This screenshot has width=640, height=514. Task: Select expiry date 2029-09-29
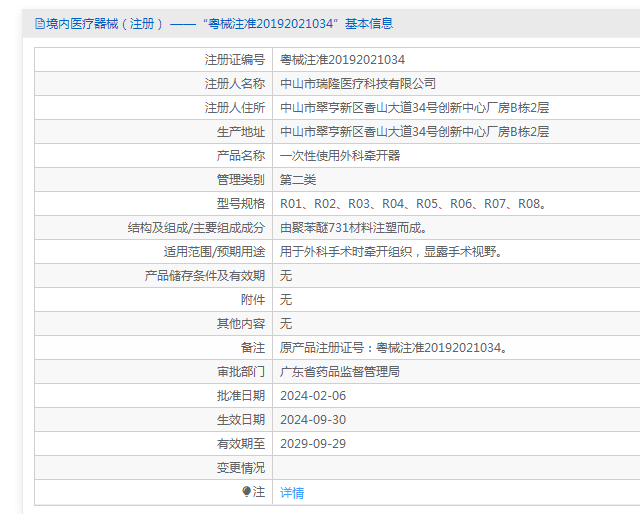(313, 443)
